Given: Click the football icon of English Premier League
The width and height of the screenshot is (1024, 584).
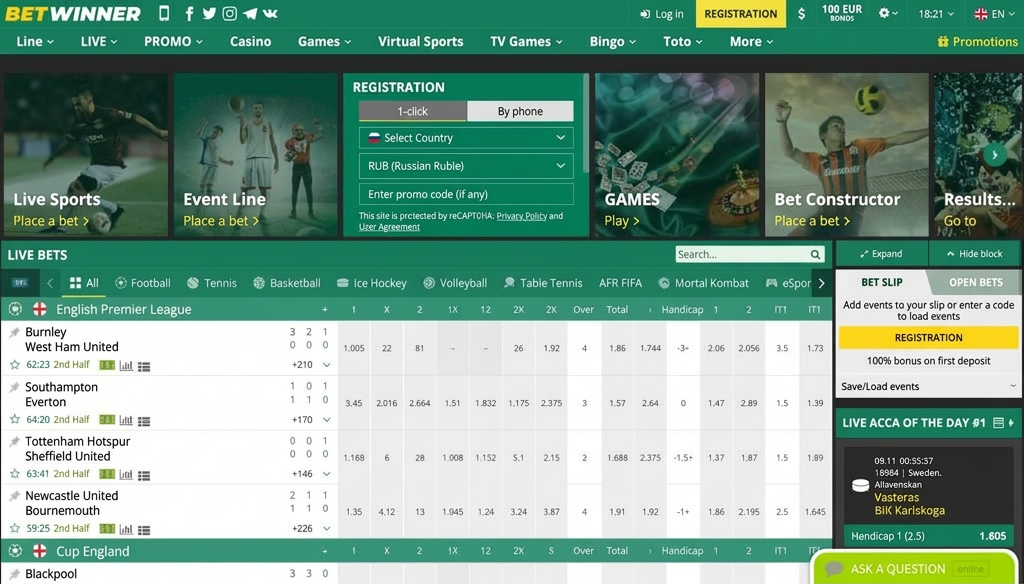Looking at the screenshot, I should point(16,309).
